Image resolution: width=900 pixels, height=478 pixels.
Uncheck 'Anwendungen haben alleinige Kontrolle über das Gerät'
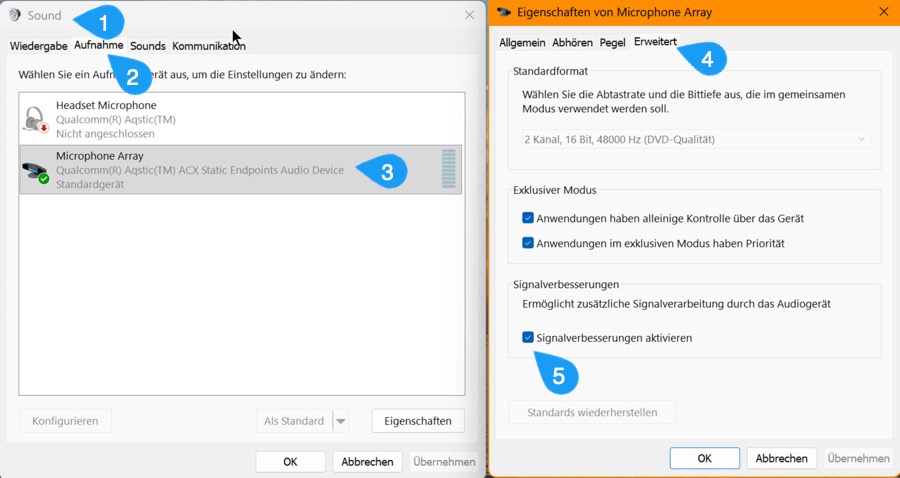(x=528, y=218)
